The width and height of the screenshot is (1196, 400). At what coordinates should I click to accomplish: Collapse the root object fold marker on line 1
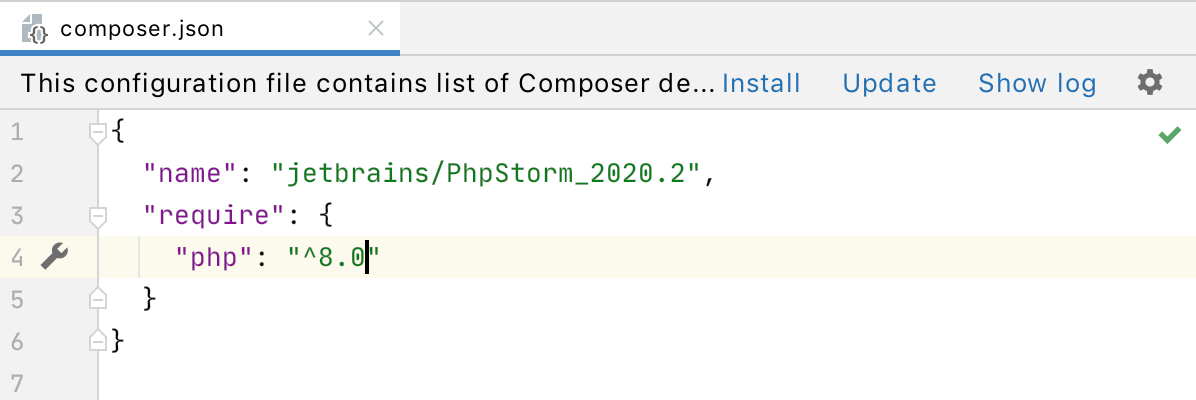tap(98, 134)
